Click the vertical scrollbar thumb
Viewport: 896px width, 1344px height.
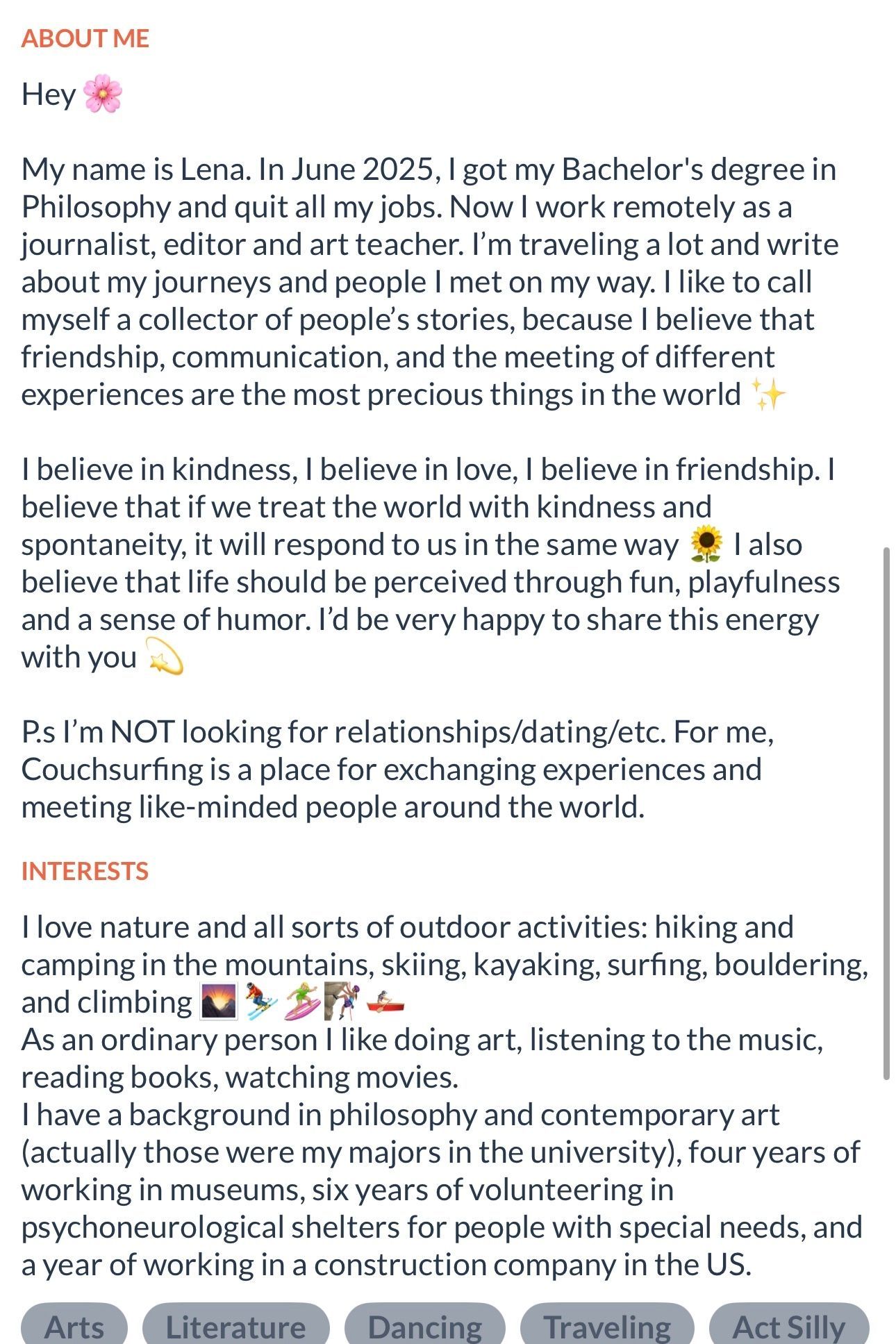[886, 813]
